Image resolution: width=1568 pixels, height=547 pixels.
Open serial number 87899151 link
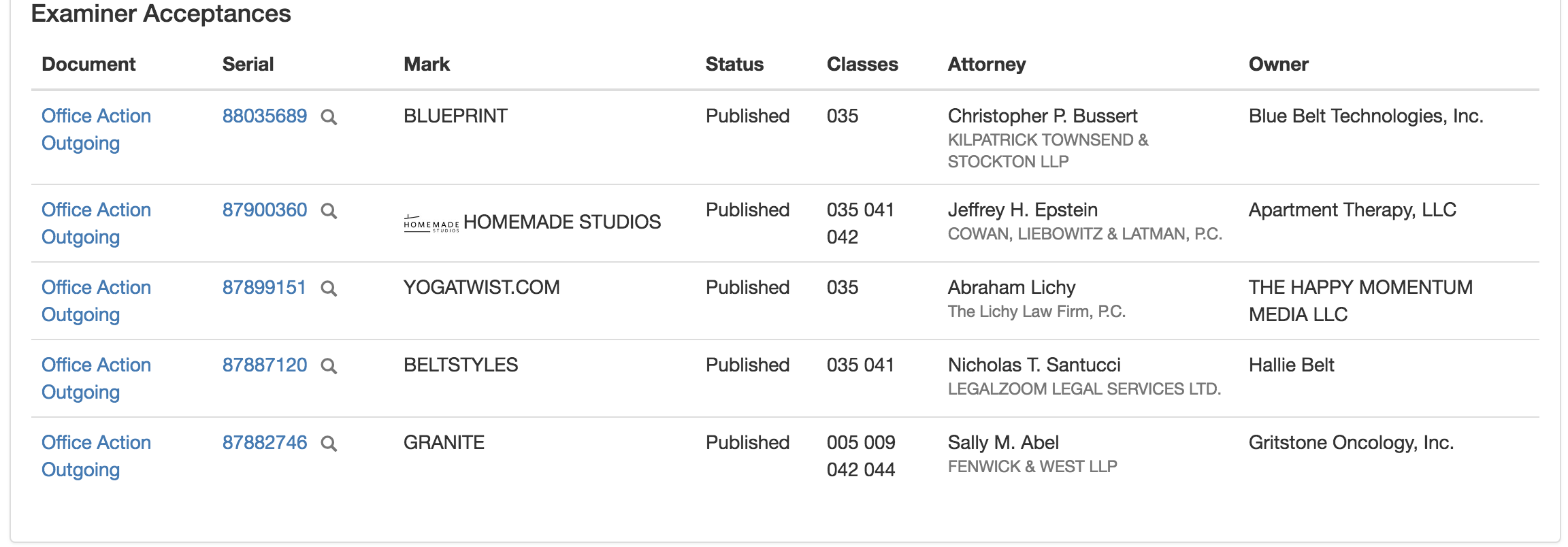[264, 287]
